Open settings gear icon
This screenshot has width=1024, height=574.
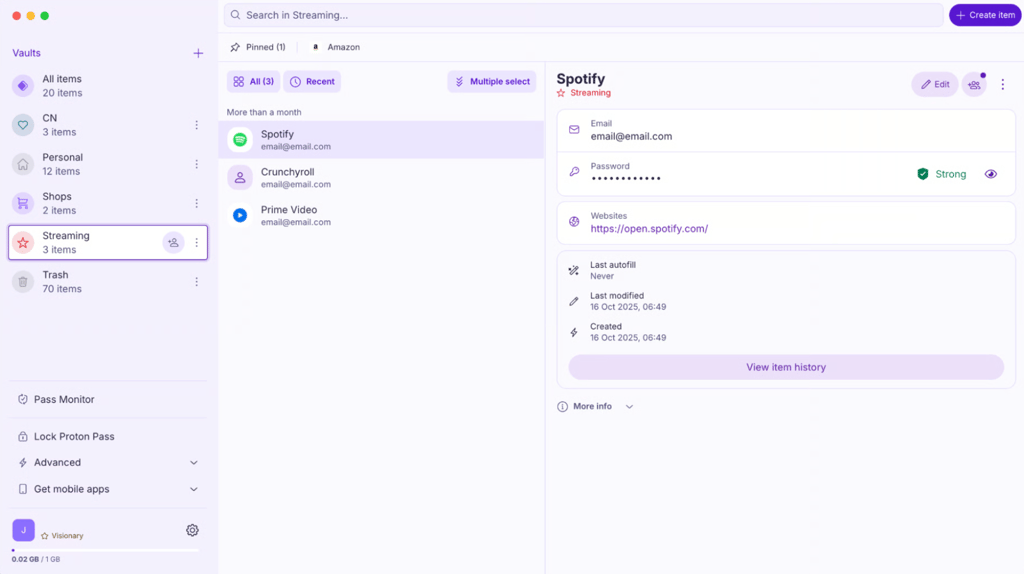click(192, 530)
